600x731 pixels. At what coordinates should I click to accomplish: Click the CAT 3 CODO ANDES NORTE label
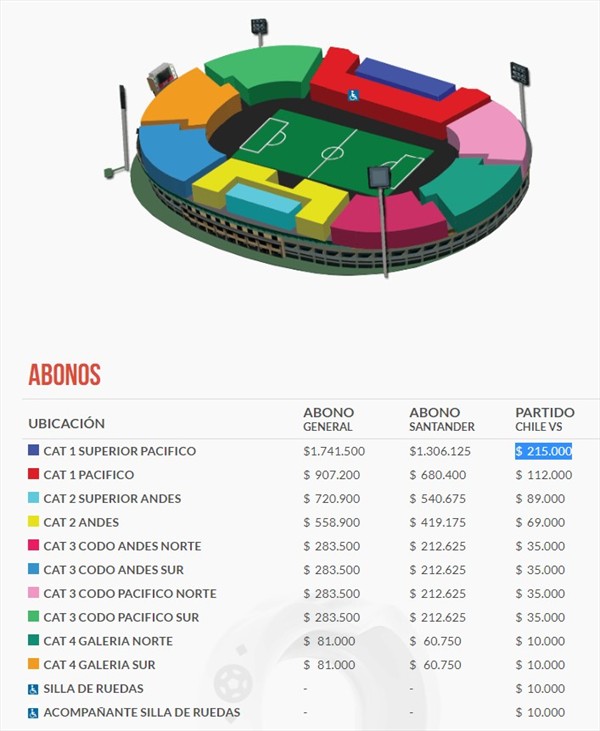(122, 546)
